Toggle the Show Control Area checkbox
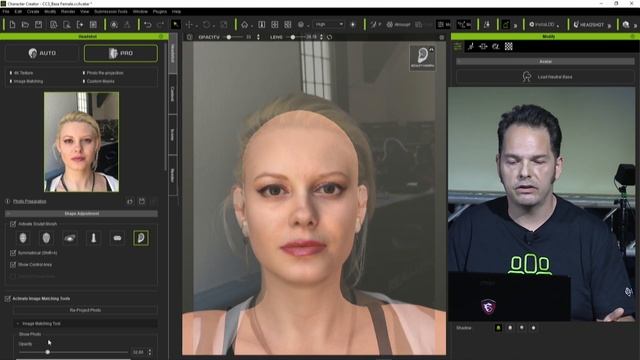640x360 pixels. 13,265
